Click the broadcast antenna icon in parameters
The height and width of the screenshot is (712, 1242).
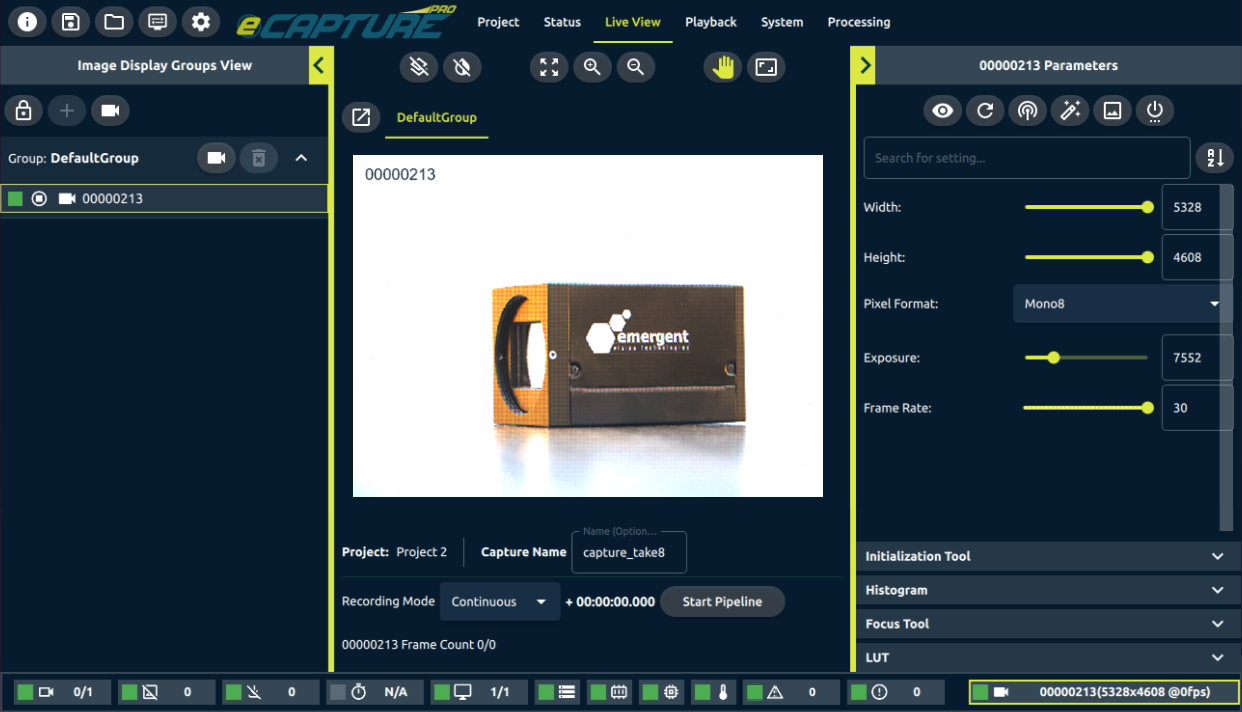click(x=1027, y=110)
